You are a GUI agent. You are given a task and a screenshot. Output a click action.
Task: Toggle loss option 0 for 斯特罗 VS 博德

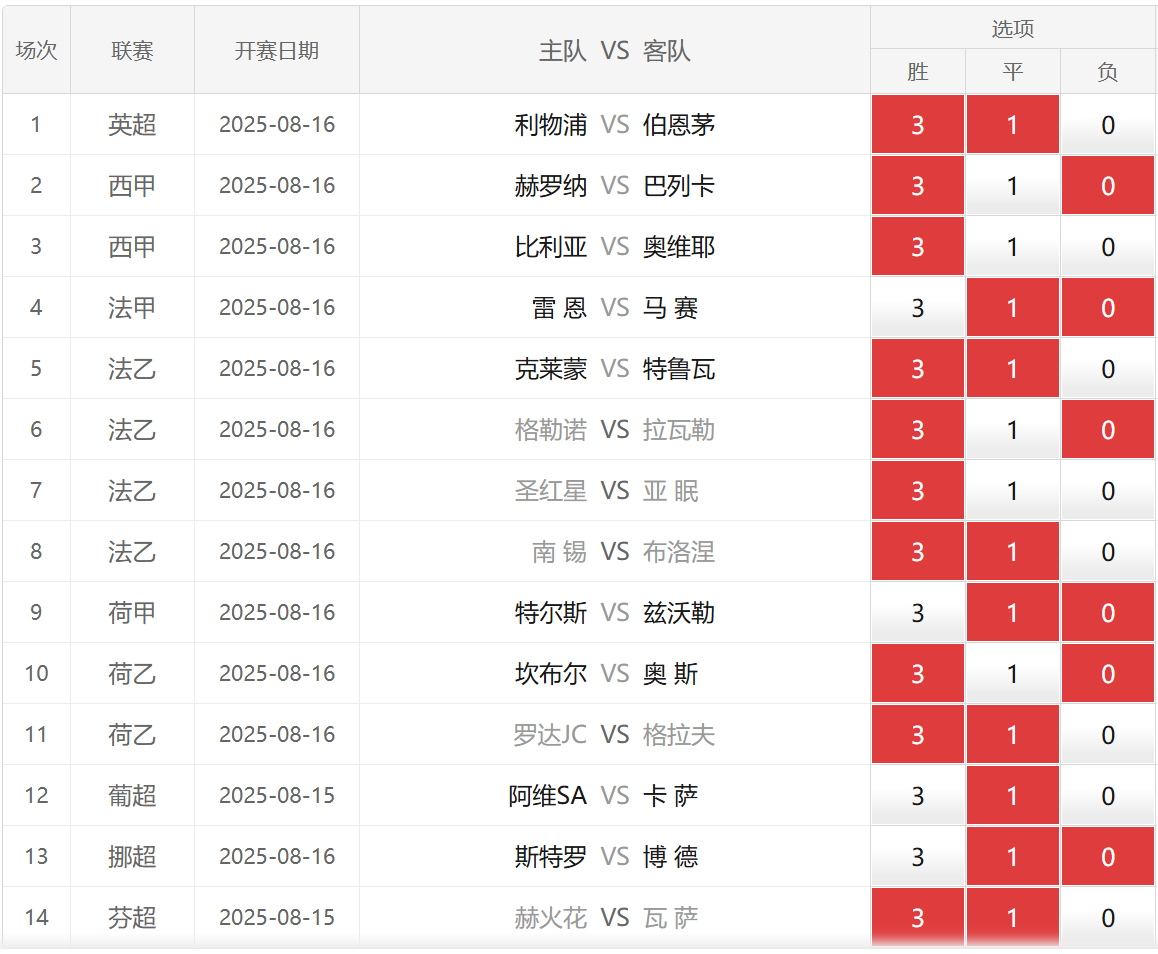pyautogui.click(x=1108, y=857)
